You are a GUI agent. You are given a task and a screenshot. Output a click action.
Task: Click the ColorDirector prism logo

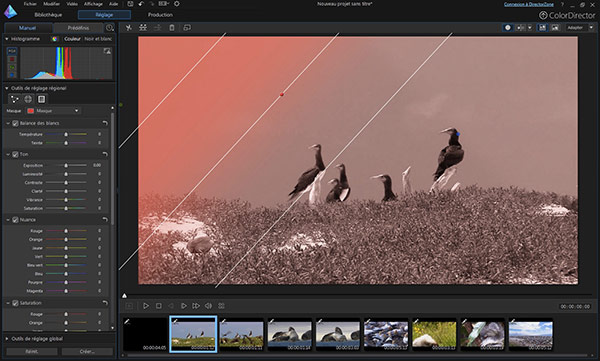[10, 11]
